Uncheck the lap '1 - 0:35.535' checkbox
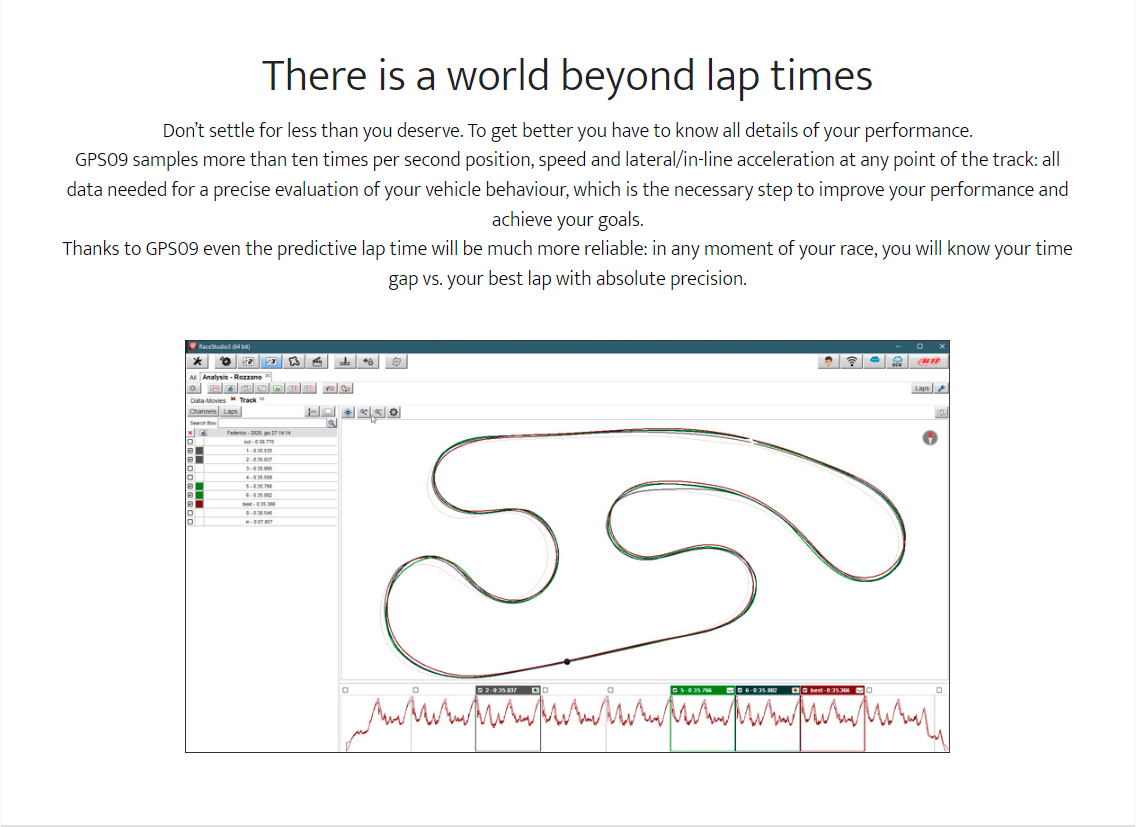The height and width of the screenshot is (827, 1136). coord(191,451)
